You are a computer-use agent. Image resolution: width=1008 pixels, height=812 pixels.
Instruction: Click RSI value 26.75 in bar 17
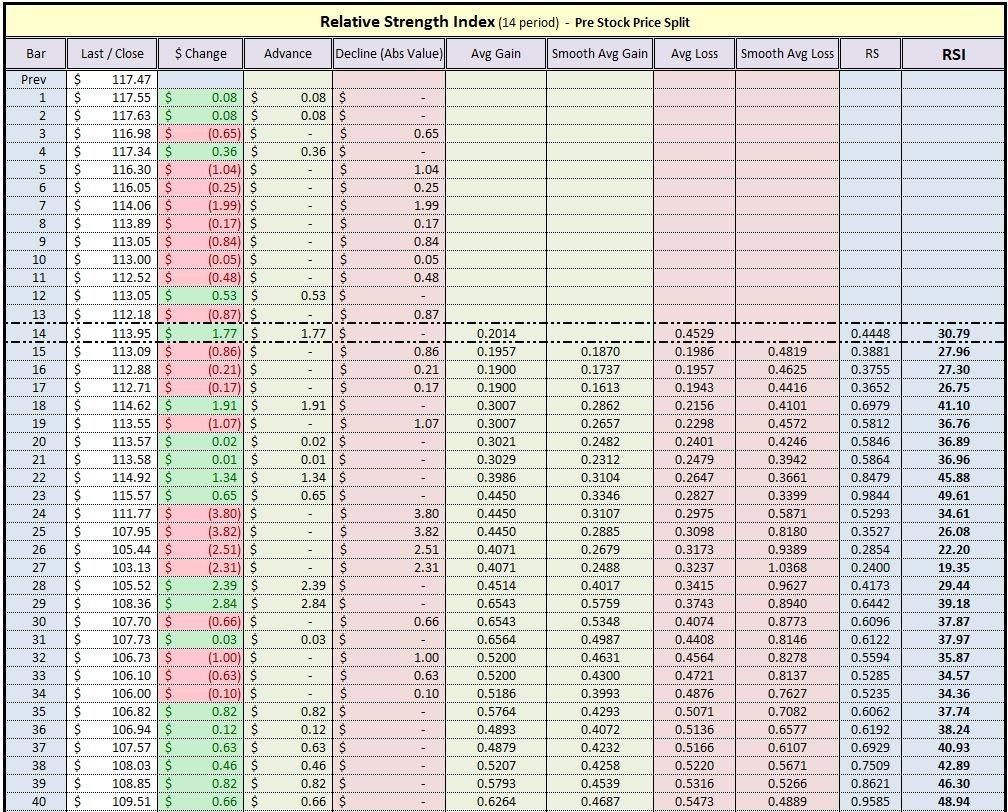[953, 388]
